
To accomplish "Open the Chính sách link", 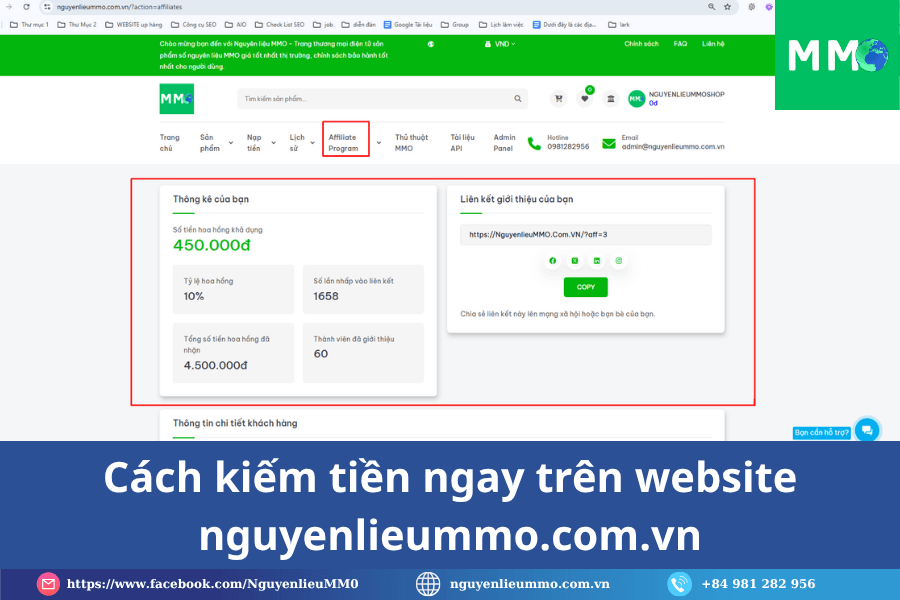I will (641, 44).
